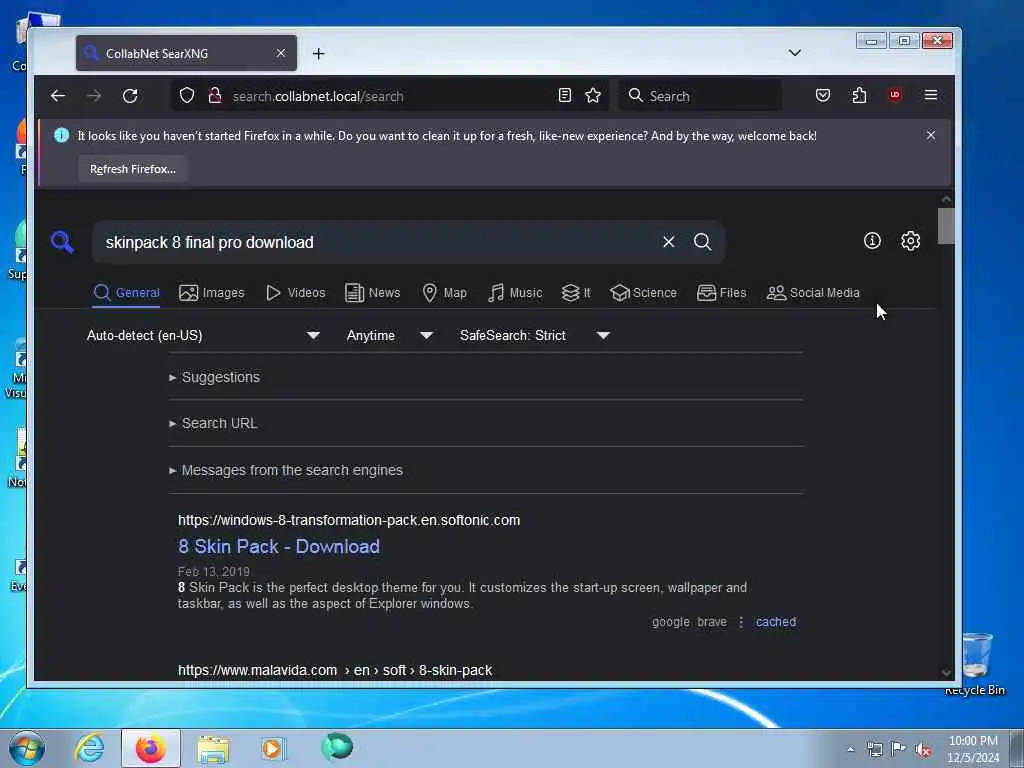Open the Action Center flag icon

(899, 749)
